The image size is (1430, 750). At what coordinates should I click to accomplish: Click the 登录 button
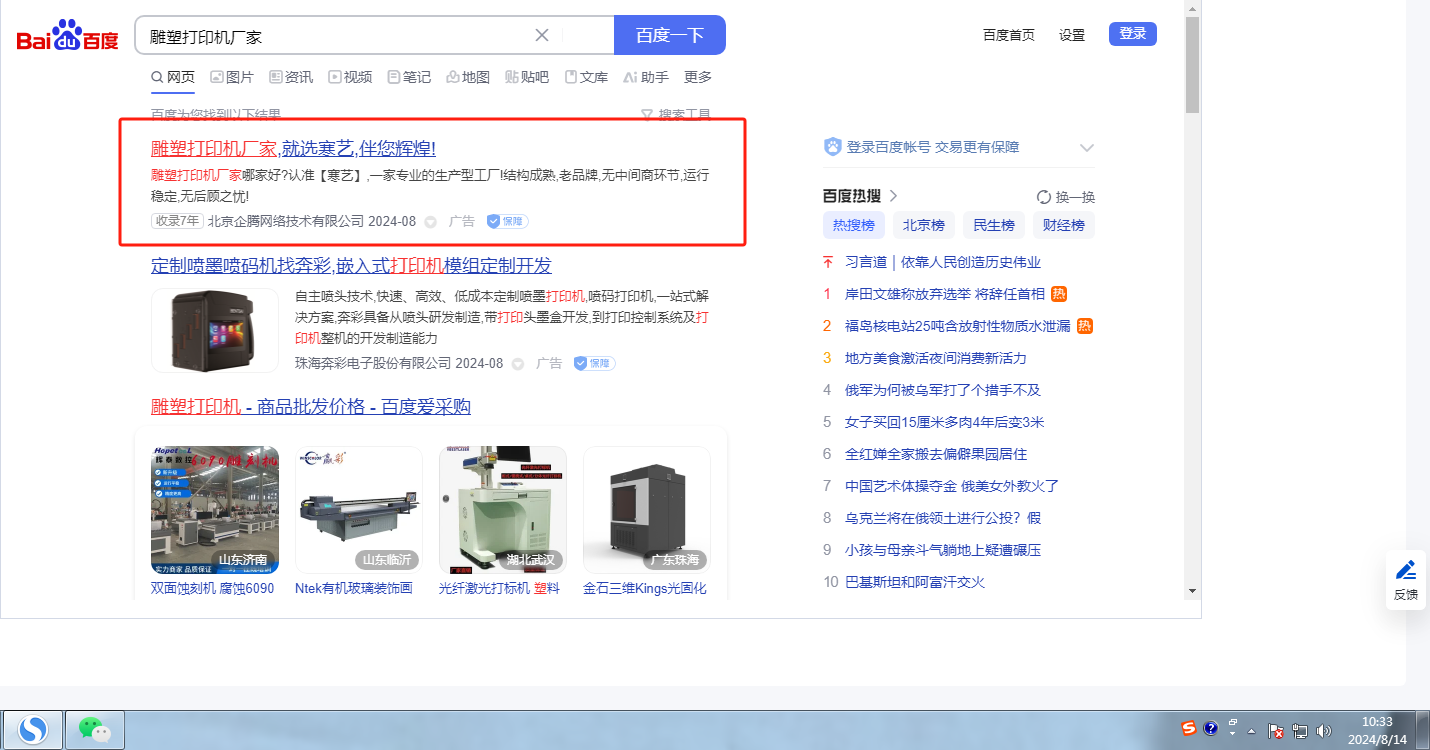point(1133,34)
